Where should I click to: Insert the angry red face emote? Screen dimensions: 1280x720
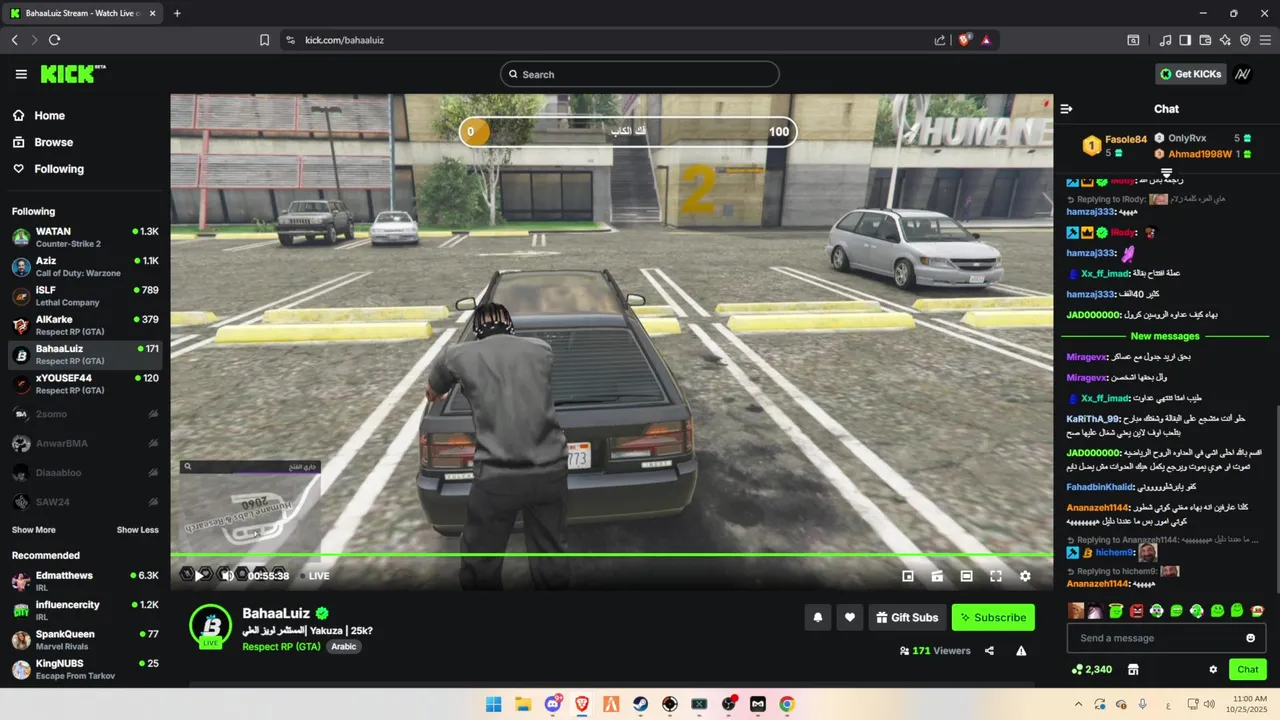[1136, 610]
